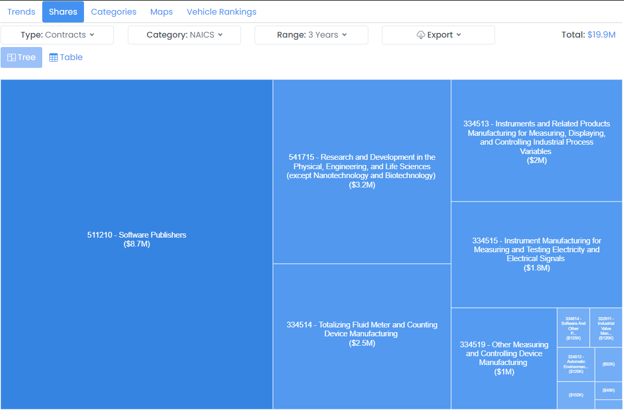624x411 pixels.
Task: Click the ($3.2M) amount label
Action: tap(362, 185)
